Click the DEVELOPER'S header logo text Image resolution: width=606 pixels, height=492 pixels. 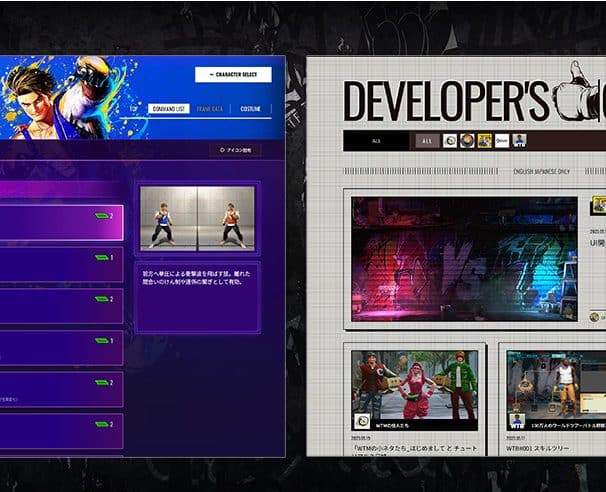click(x=446, y=101)
